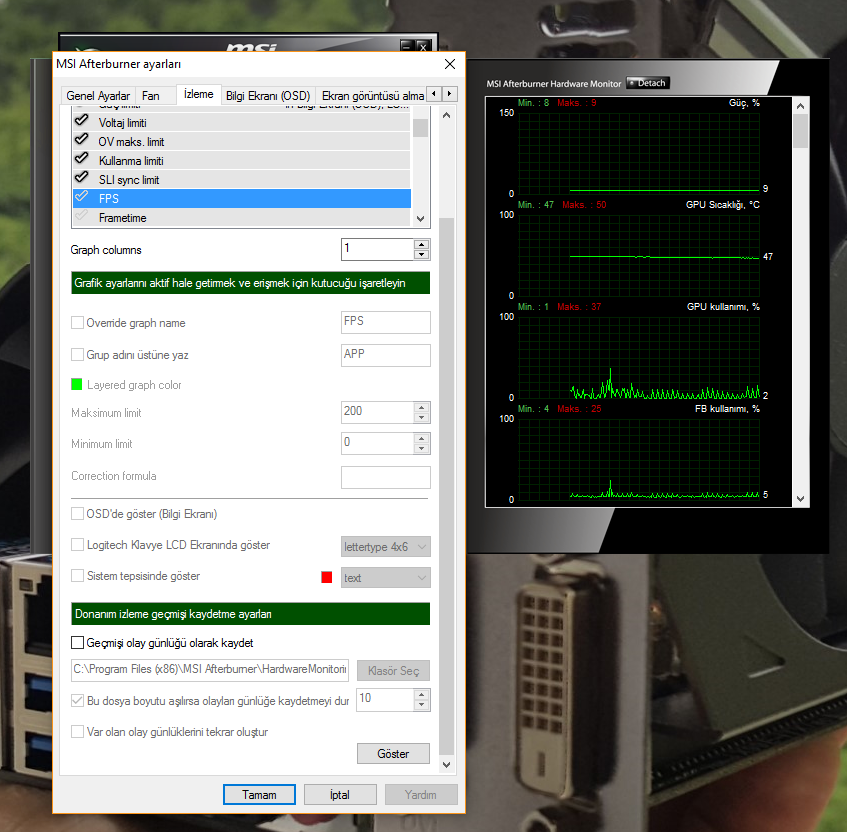Check Logitech Klavye LCD Ekranında göster
Image resolution: width=847 pixels, height=832 pixels.
77,545
